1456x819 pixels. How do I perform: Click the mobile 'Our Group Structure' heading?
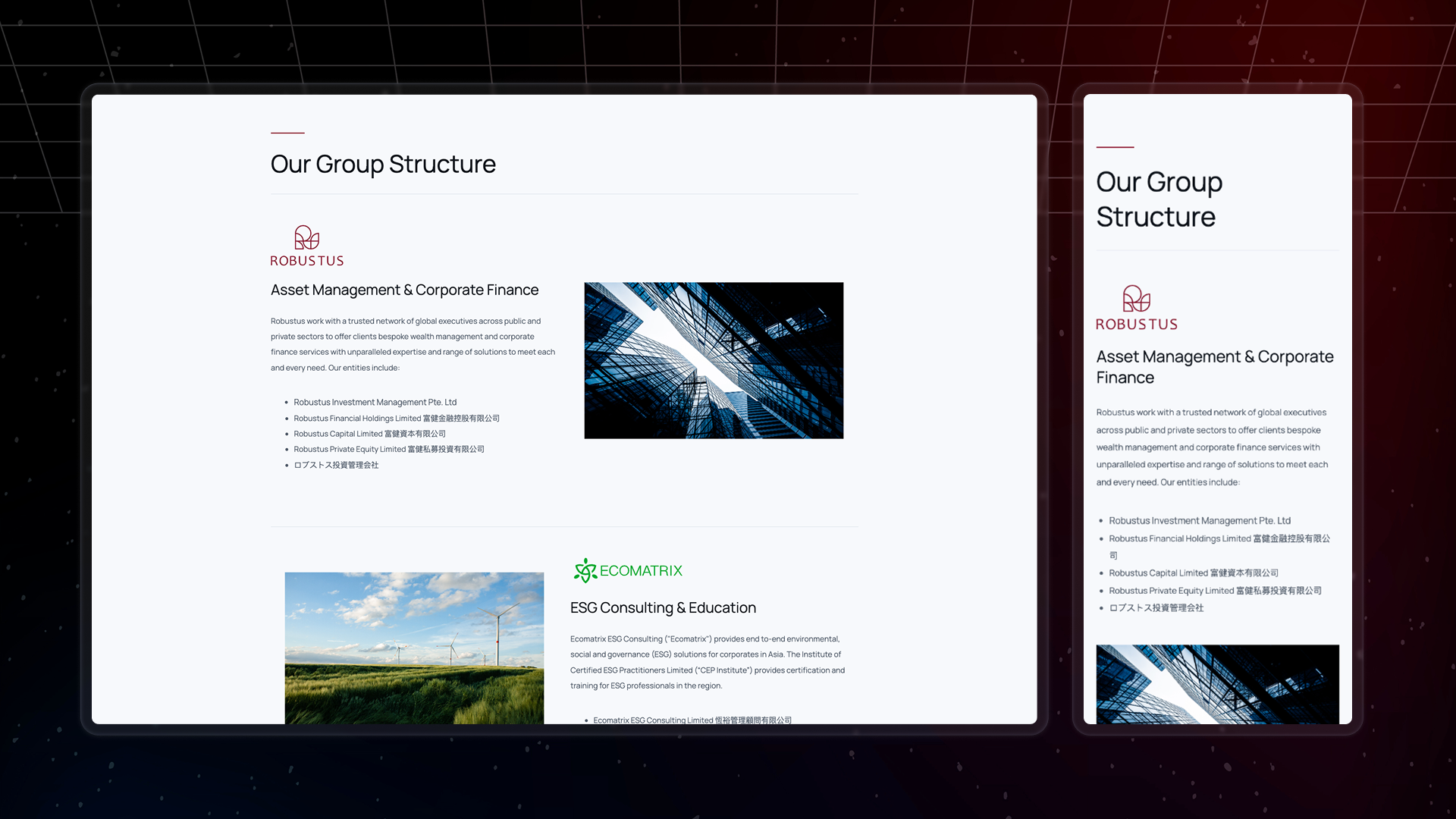pyautogui.click(x=1159, y=199)
